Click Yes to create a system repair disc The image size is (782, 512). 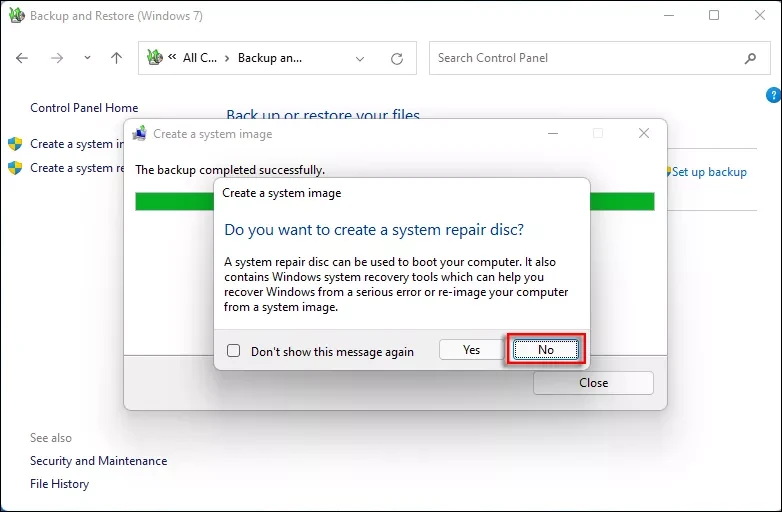click(x=471, y=349)
